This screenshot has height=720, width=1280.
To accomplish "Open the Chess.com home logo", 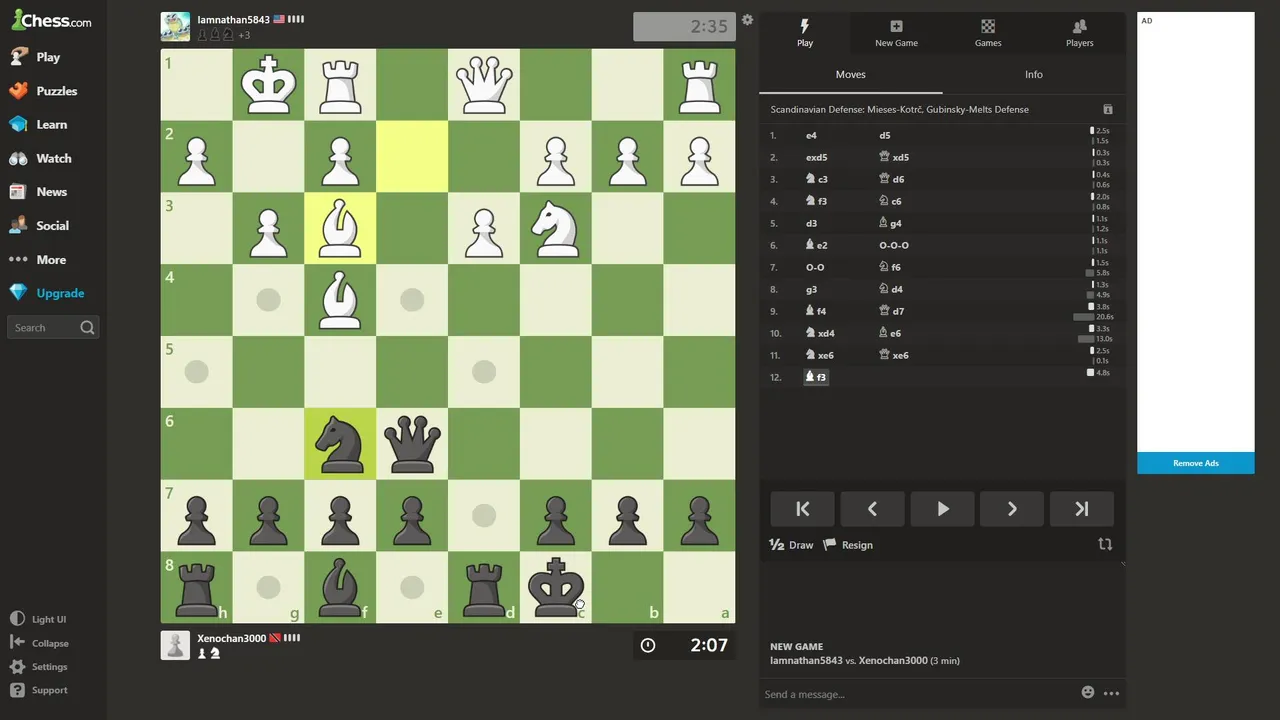I will [x=51, y=21].
